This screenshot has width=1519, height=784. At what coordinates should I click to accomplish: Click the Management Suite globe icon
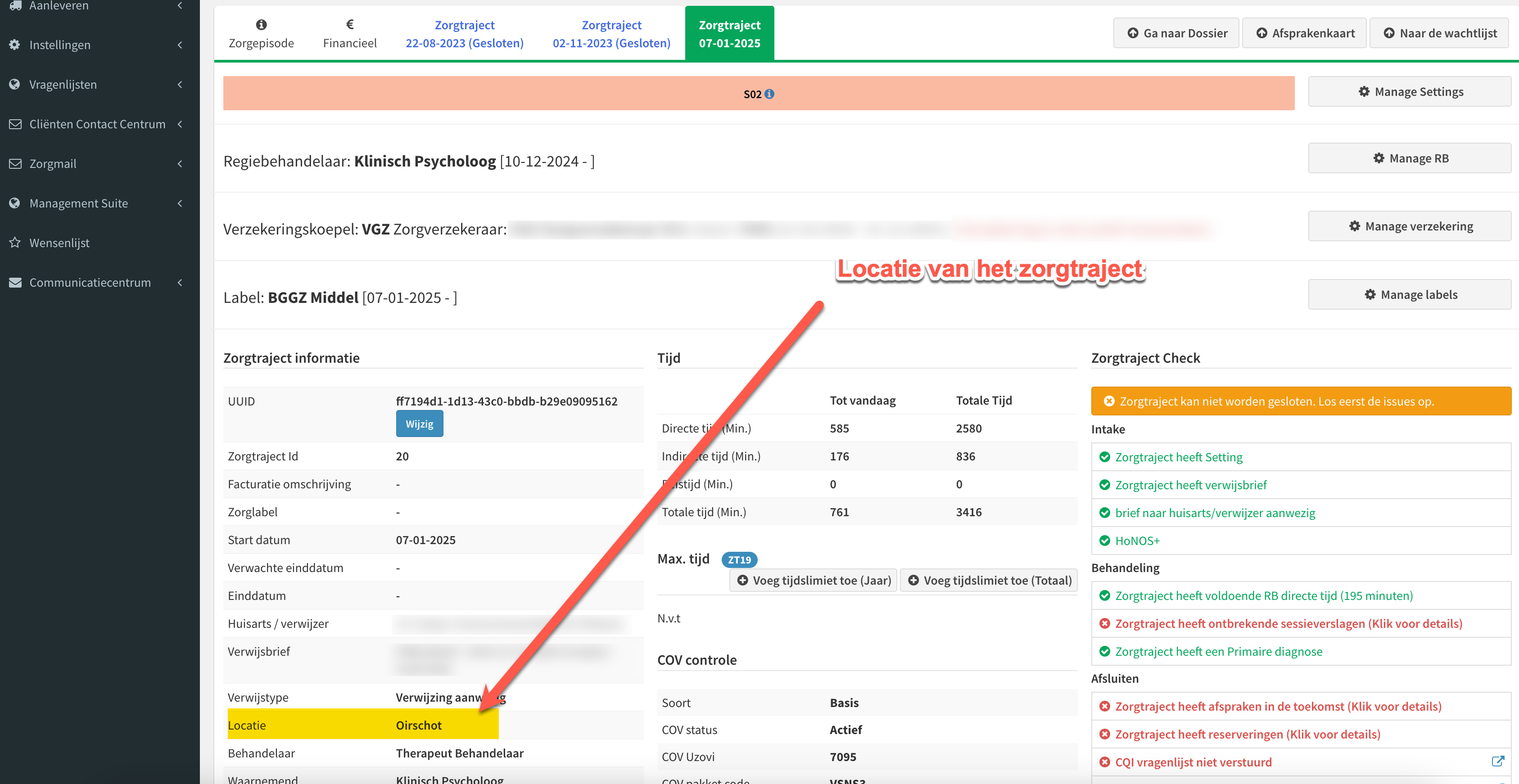tap(15, 203)
